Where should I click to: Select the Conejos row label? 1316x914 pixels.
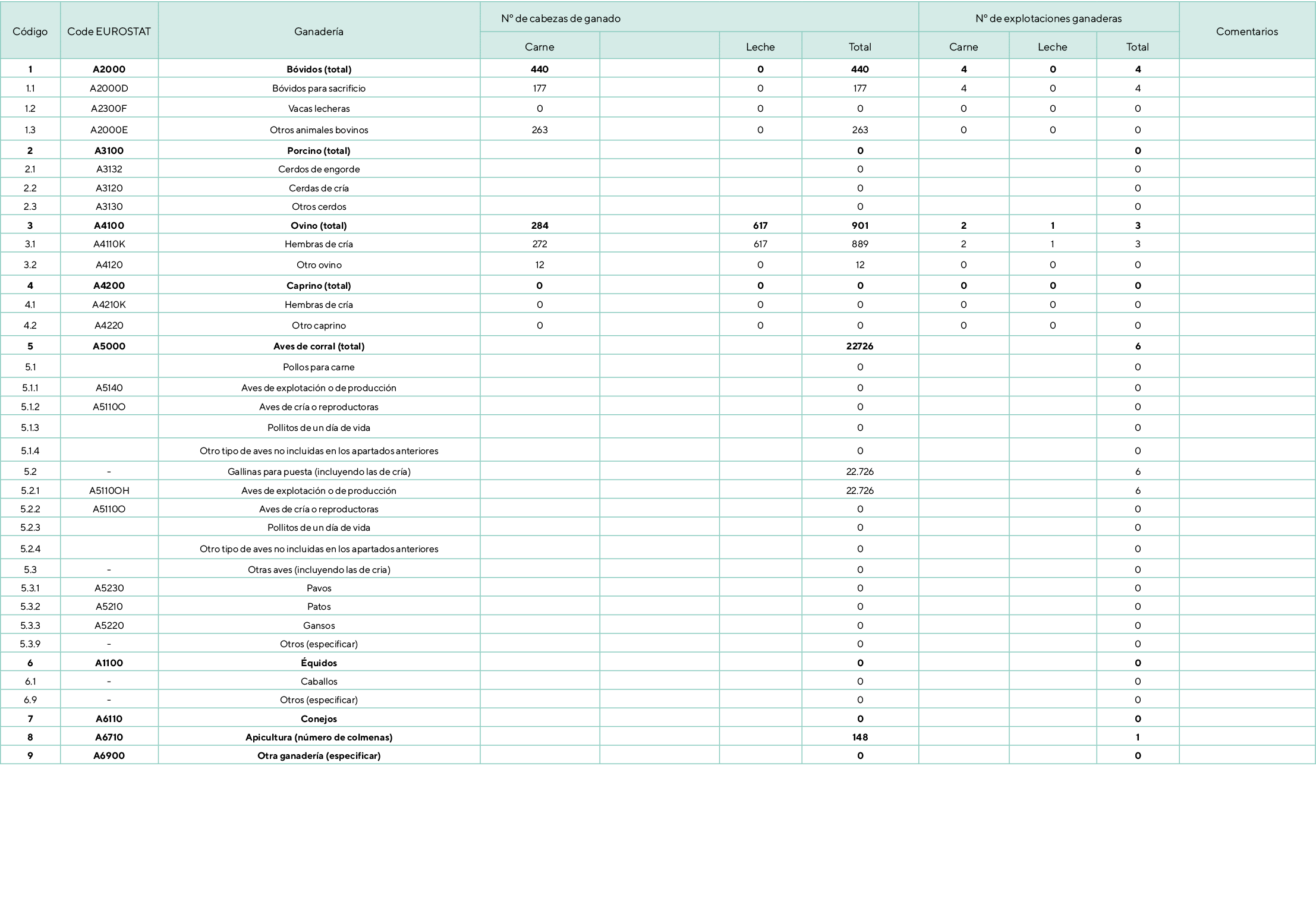tap(319, 718)
